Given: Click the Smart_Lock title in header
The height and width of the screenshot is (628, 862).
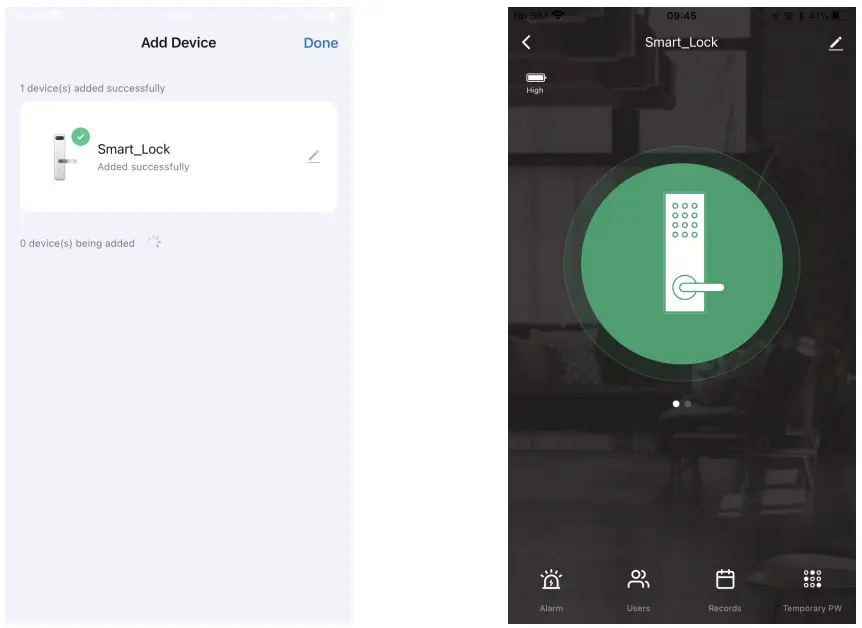Looking at the screenshot, I should point(681,42).
